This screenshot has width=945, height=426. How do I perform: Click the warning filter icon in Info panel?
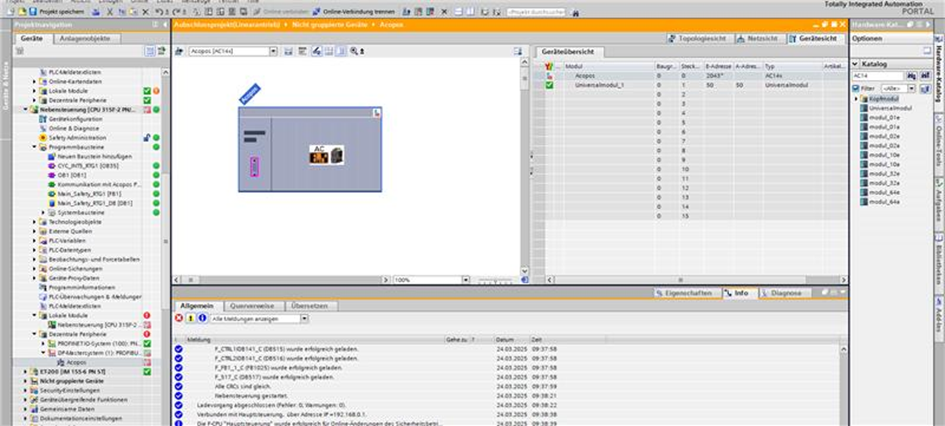(x=190, y=318)
